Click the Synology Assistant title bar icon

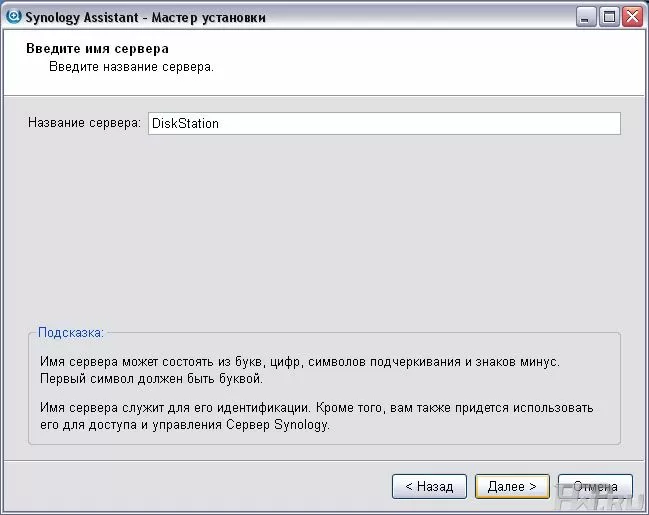point(13,17)
